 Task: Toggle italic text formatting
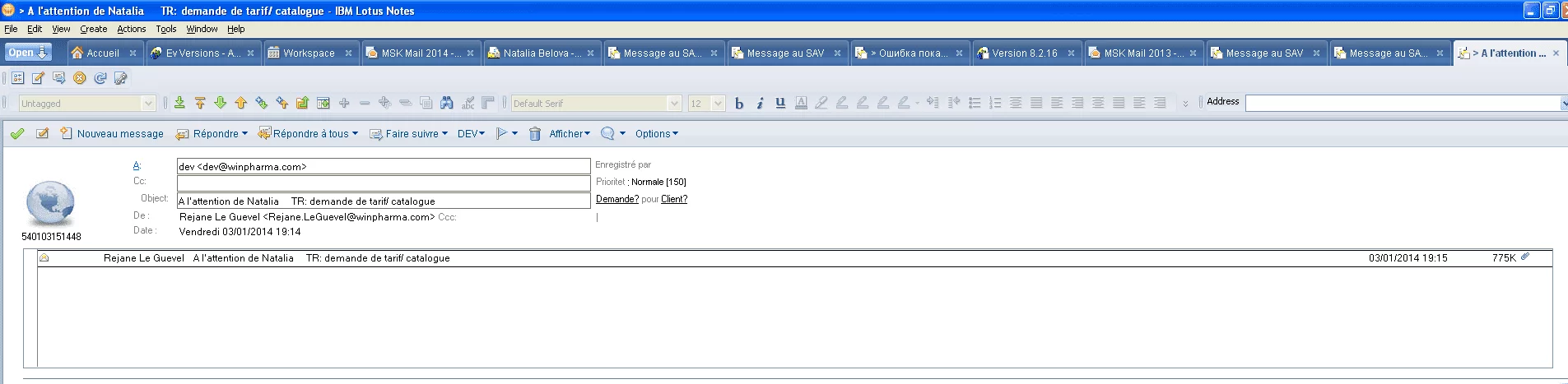point(760,103)
